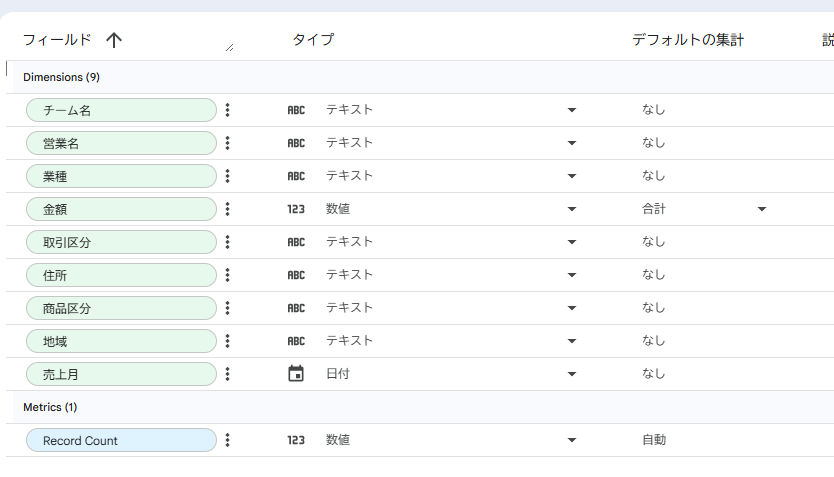This screenshot has height=477, width=834.
Task: Select the 業種 field chip
Action: [x=121, y=176]
